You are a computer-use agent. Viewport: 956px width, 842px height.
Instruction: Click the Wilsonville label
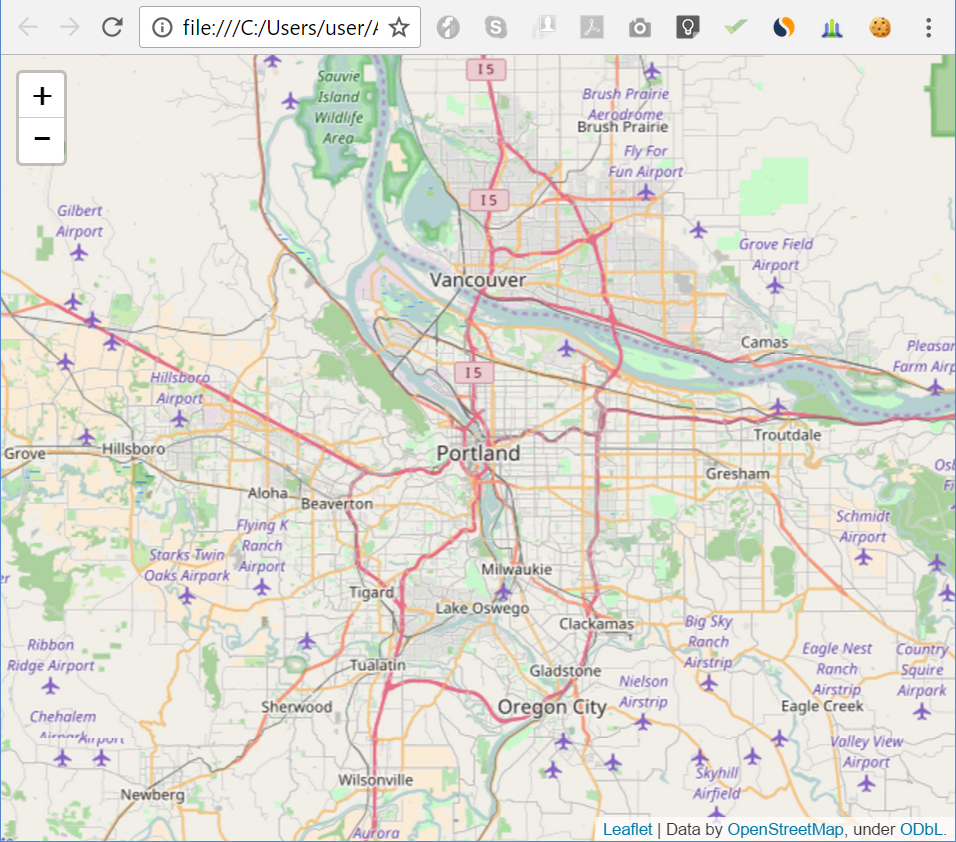click(x=376, y=780)
